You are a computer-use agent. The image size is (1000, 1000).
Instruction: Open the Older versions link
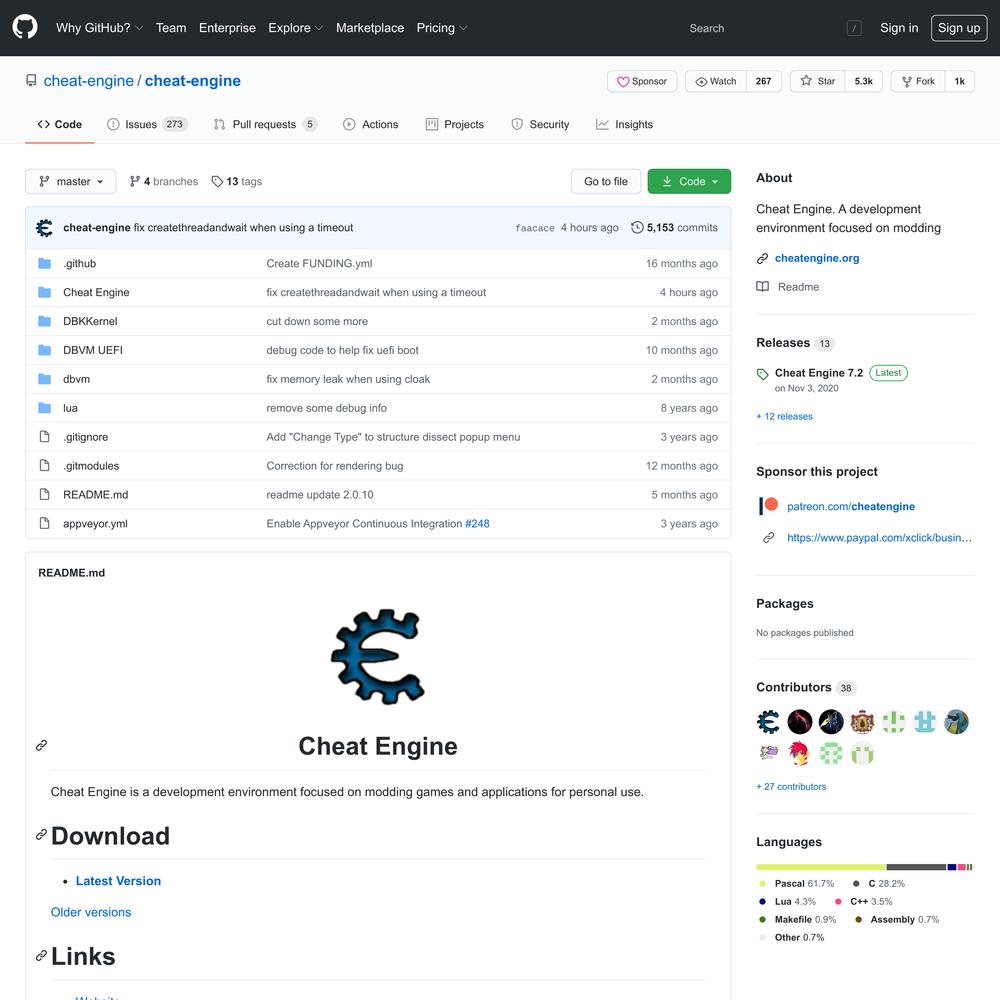pos(91,912)
